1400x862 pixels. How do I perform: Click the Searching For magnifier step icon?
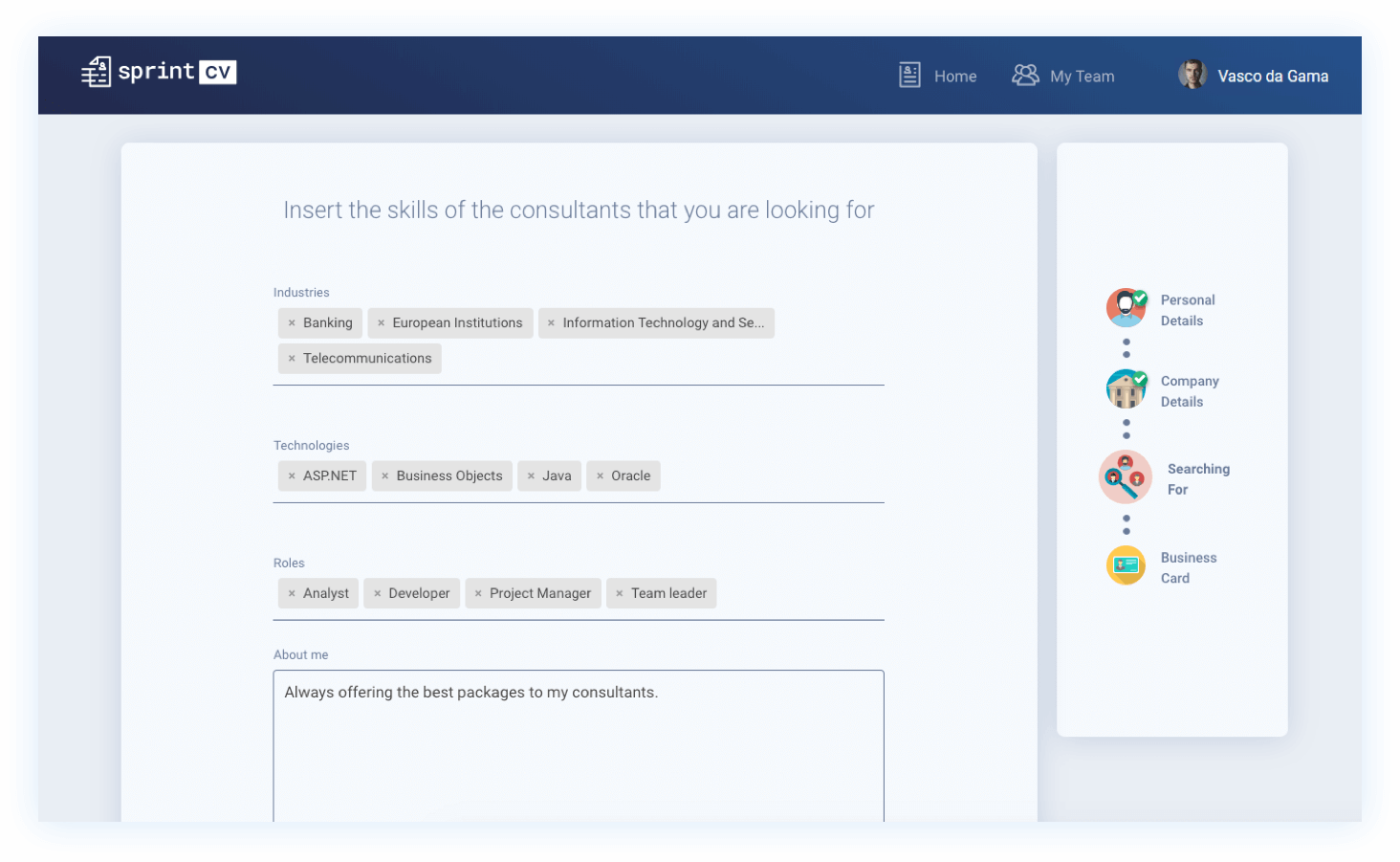(1126, 476)
